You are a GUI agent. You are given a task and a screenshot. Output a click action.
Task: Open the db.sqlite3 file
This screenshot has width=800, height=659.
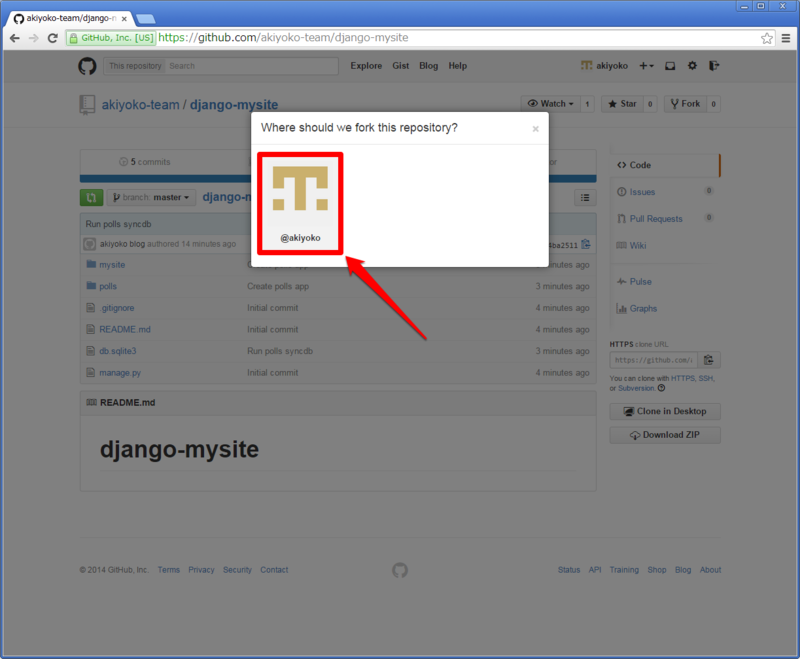tap(118, 351)
